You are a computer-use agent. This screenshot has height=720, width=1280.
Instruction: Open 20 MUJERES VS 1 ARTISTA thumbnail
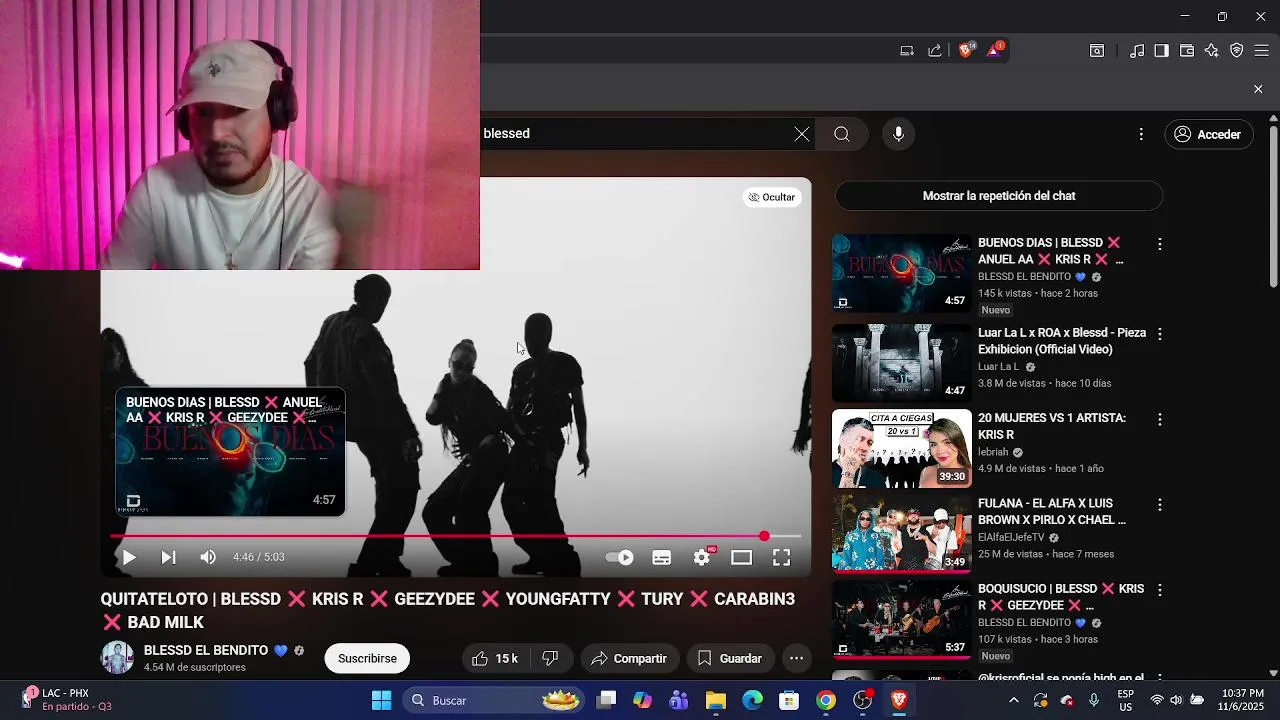coord(902,448)
